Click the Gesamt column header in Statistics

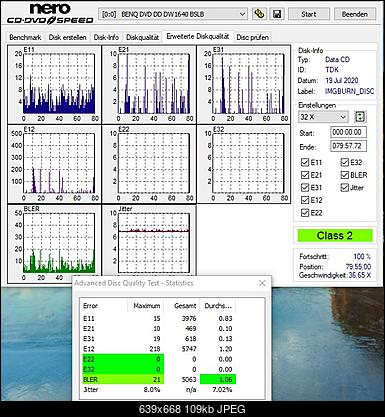(183, 306)
